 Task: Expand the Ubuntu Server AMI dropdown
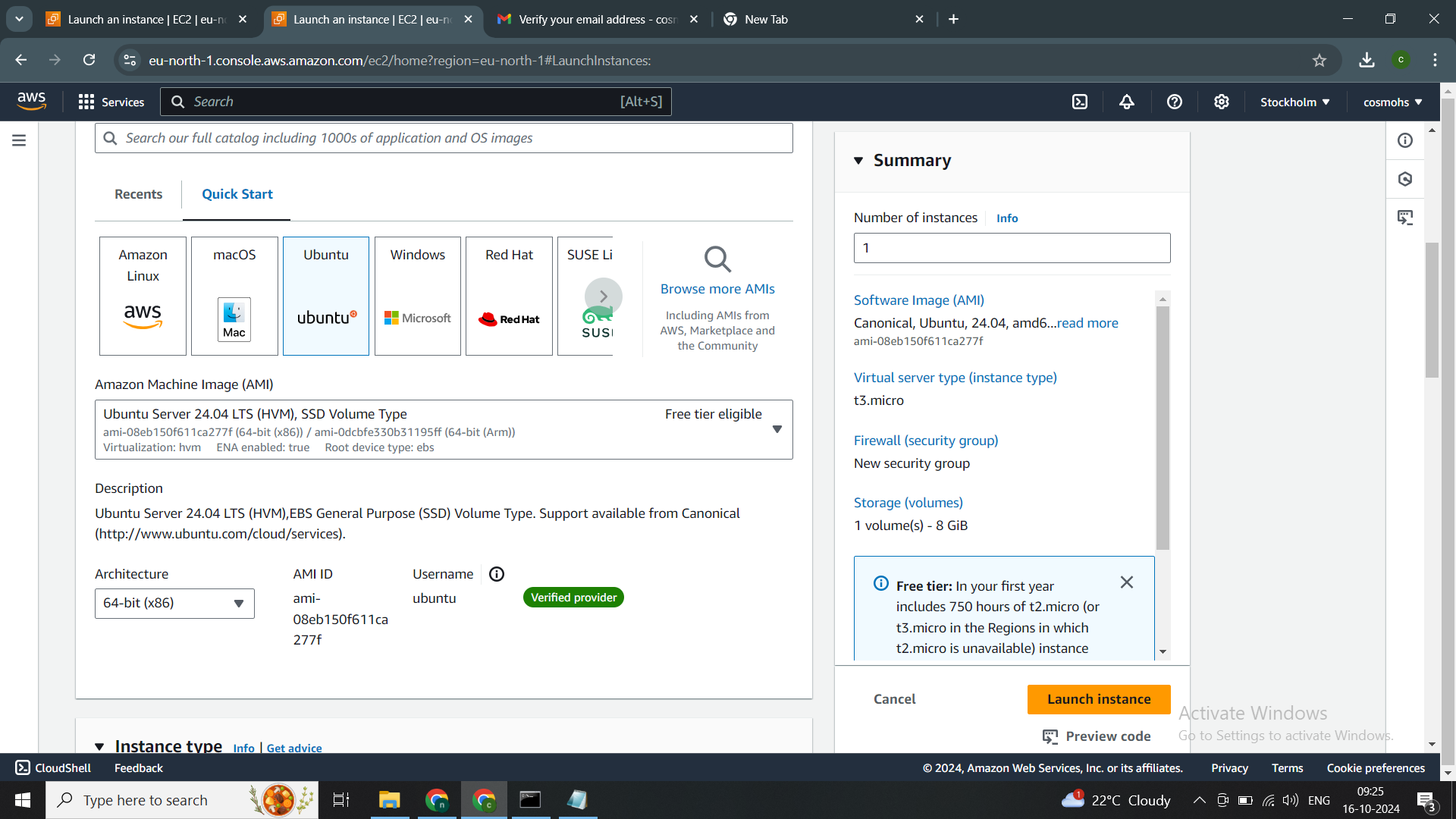(x=444, y=429)
